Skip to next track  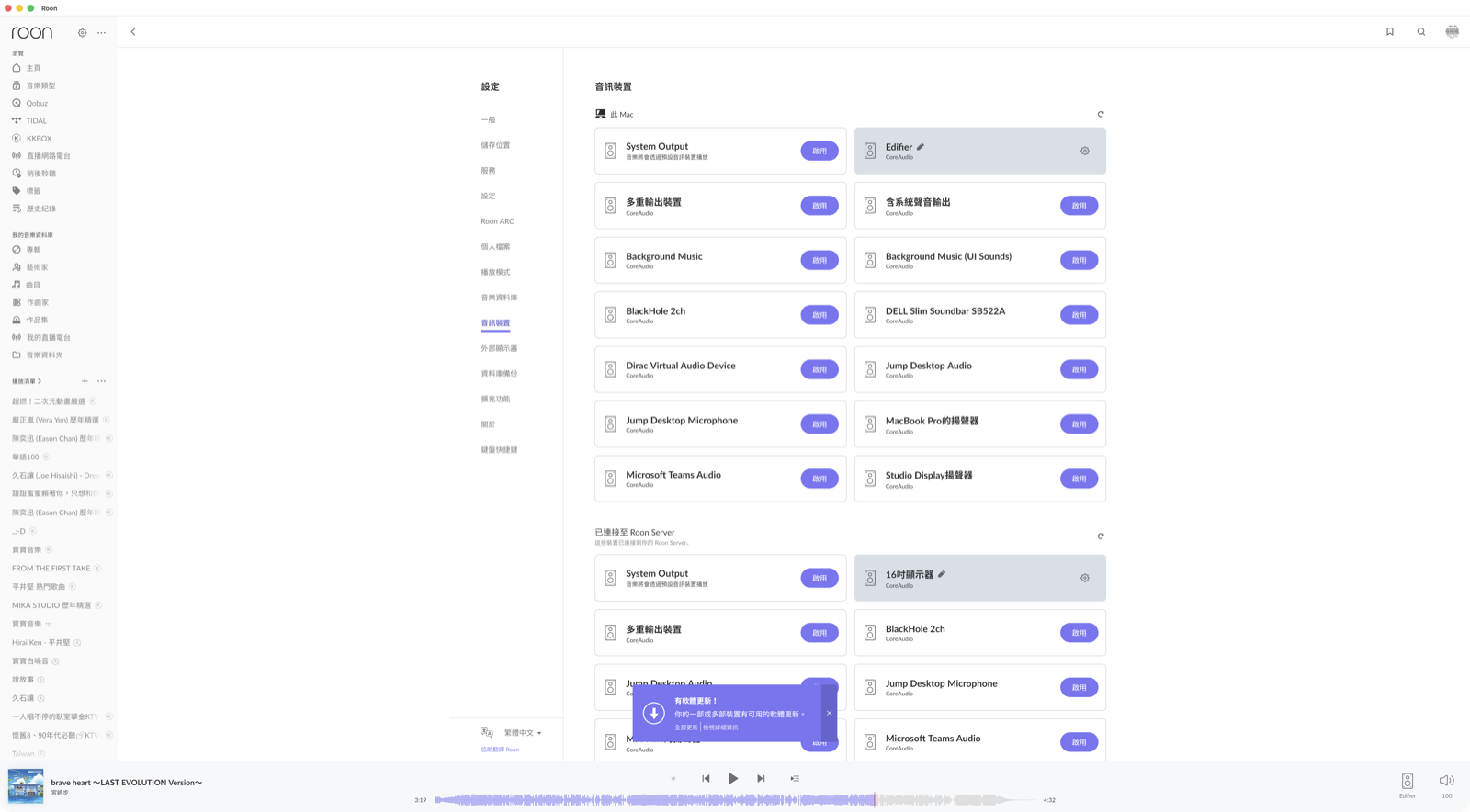pyautogui.click(x=761, y=779)
